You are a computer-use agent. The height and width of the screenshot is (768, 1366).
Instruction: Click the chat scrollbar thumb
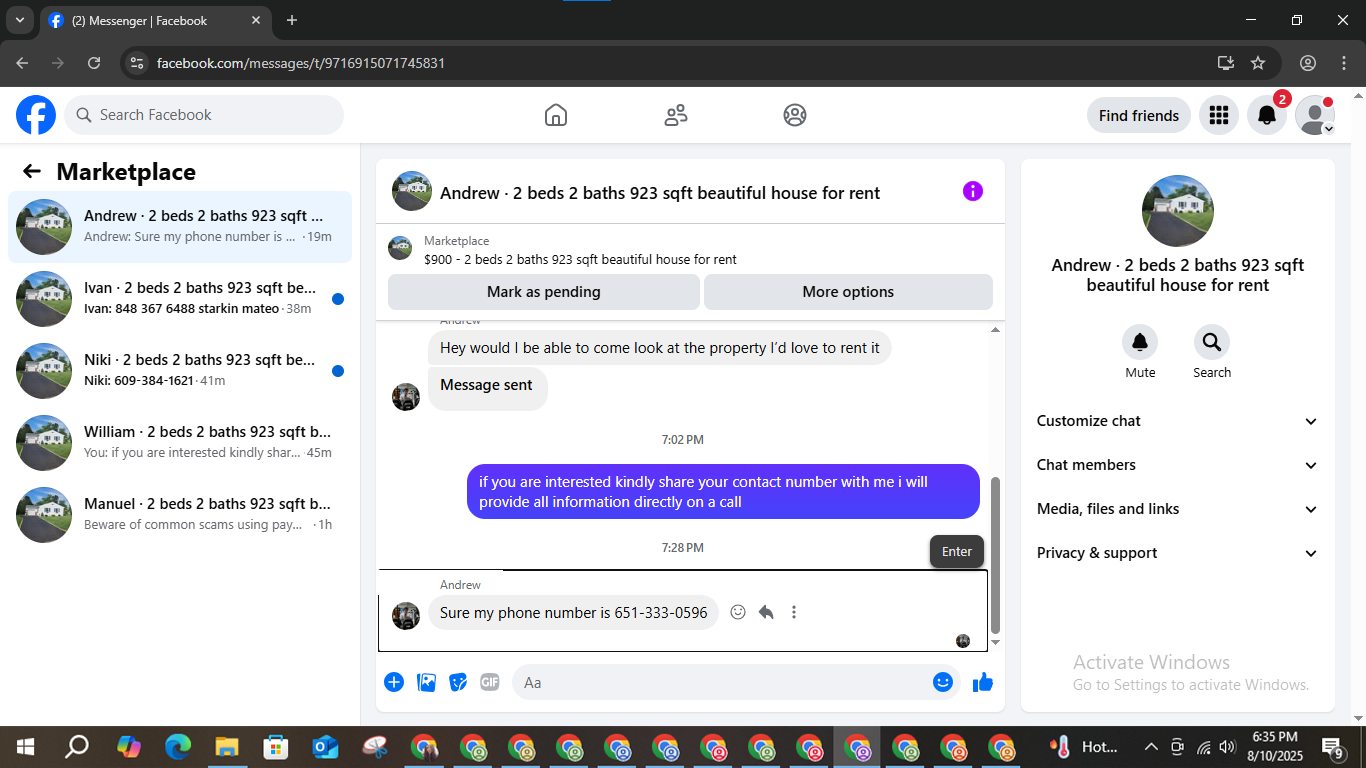point(995,555)
